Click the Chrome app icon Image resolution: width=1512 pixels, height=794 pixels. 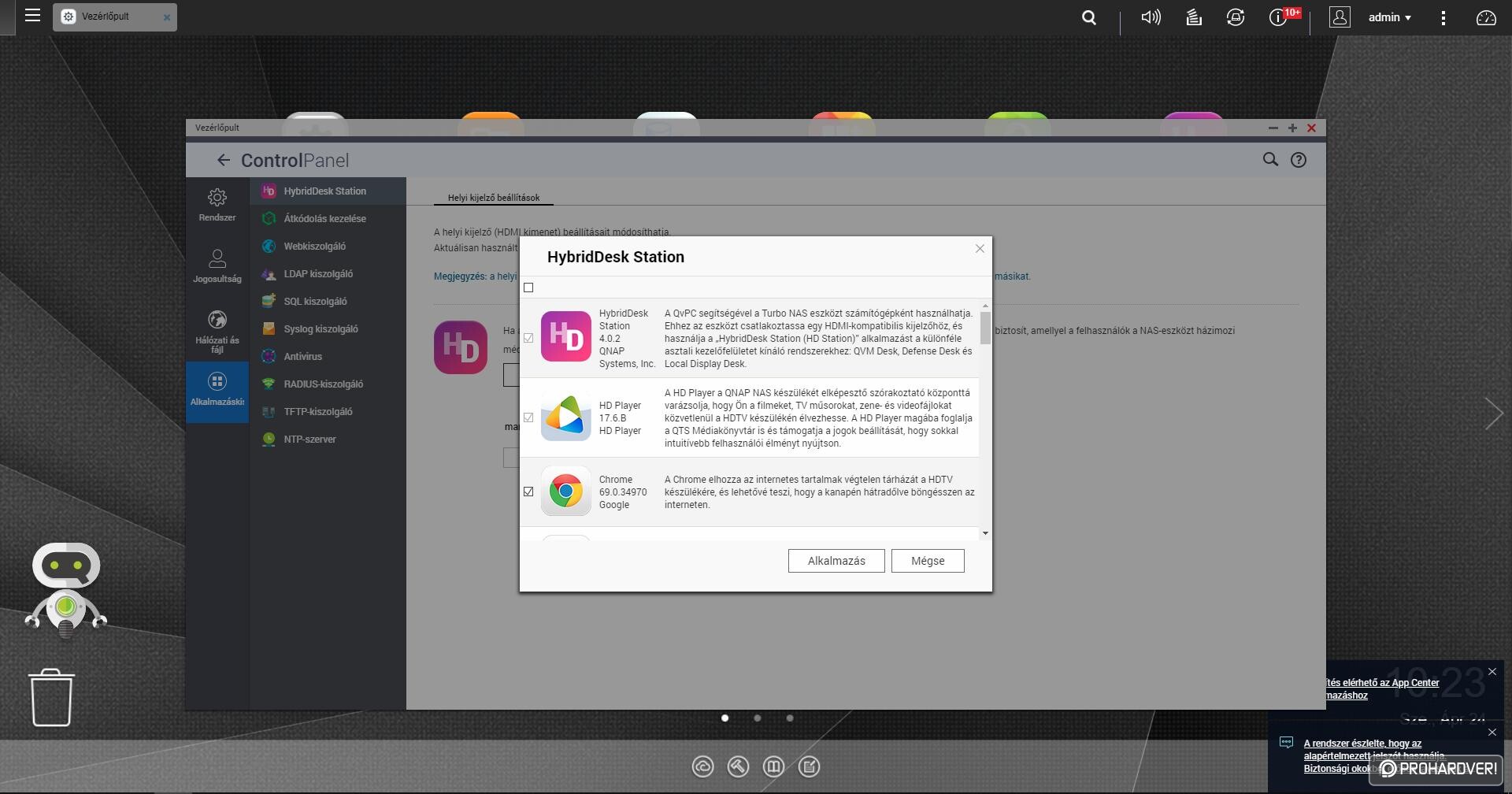[566, 491]
